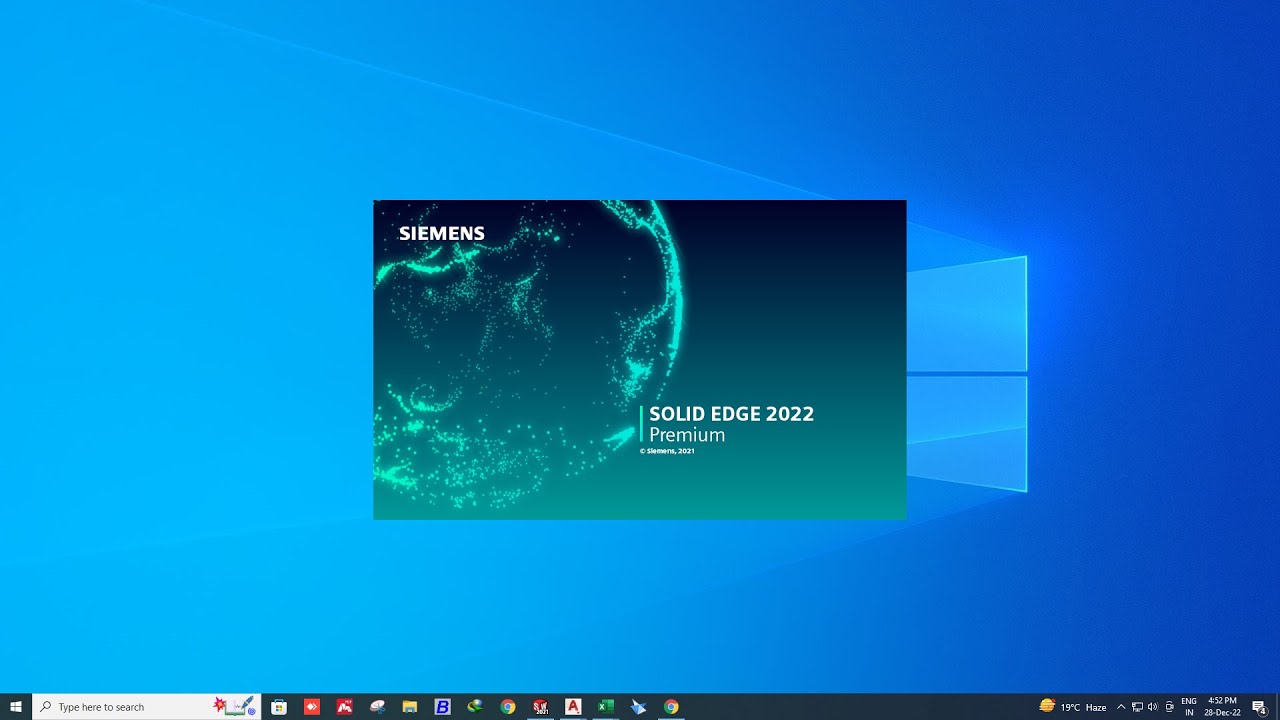Open the volume control speaker icon
This screenshot has width=1280, height=720.
coord(1152,707)
